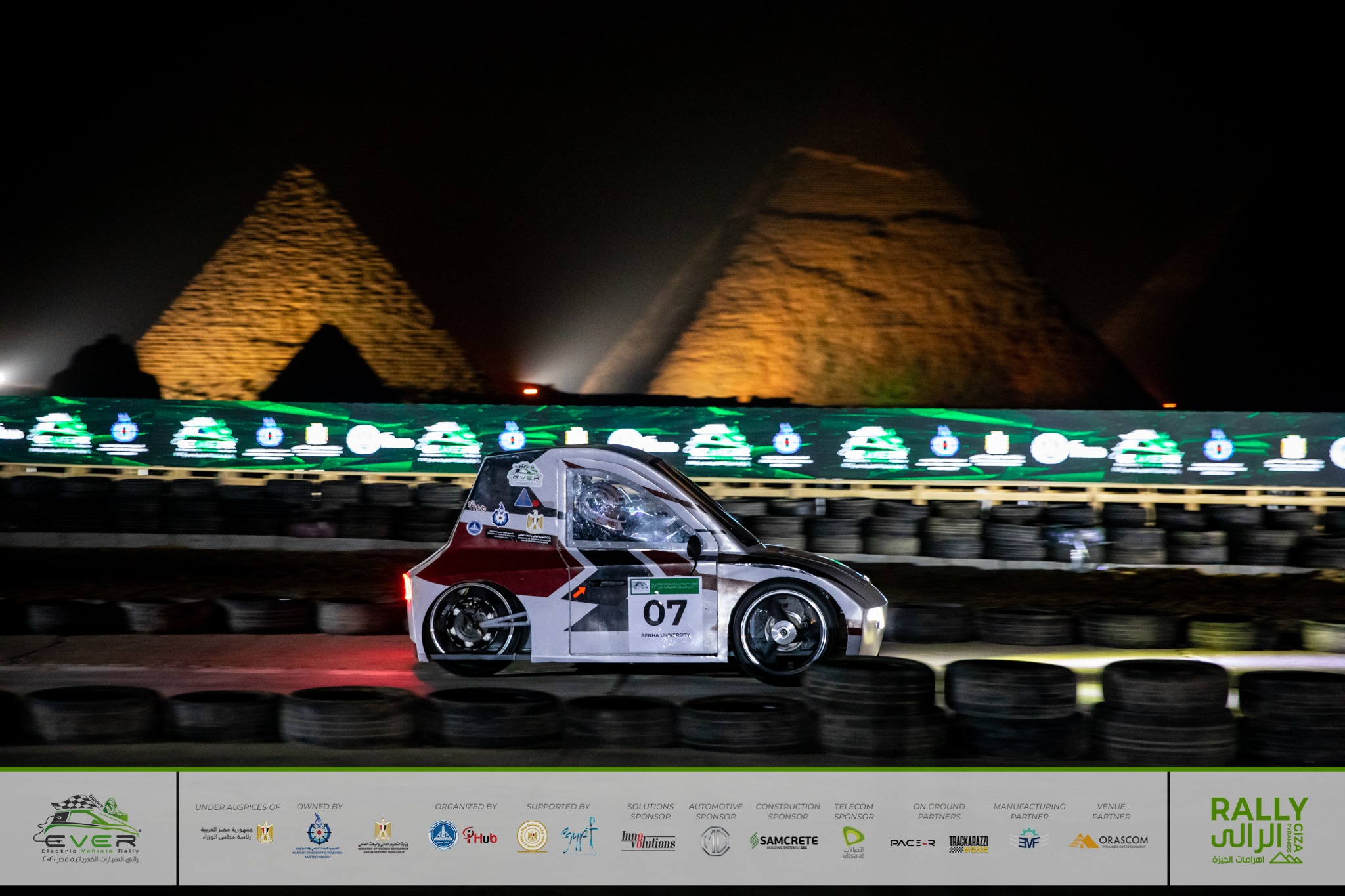Click the Innov8lutions sponsor logo
This screenshot has height=896, width=1345.
tap(649, 840)
